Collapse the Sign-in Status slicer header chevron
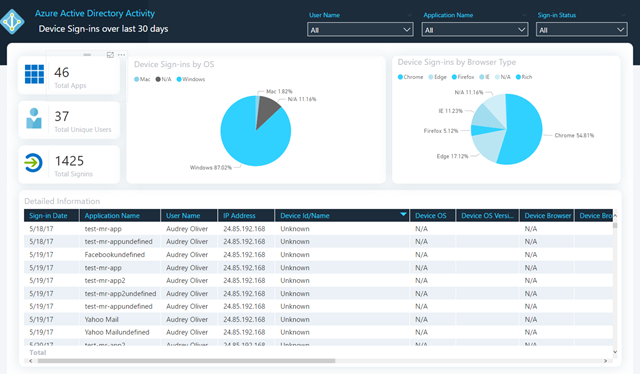Image resolution: width=640 pixels, height=374 pixels. [x=623, y=15]
